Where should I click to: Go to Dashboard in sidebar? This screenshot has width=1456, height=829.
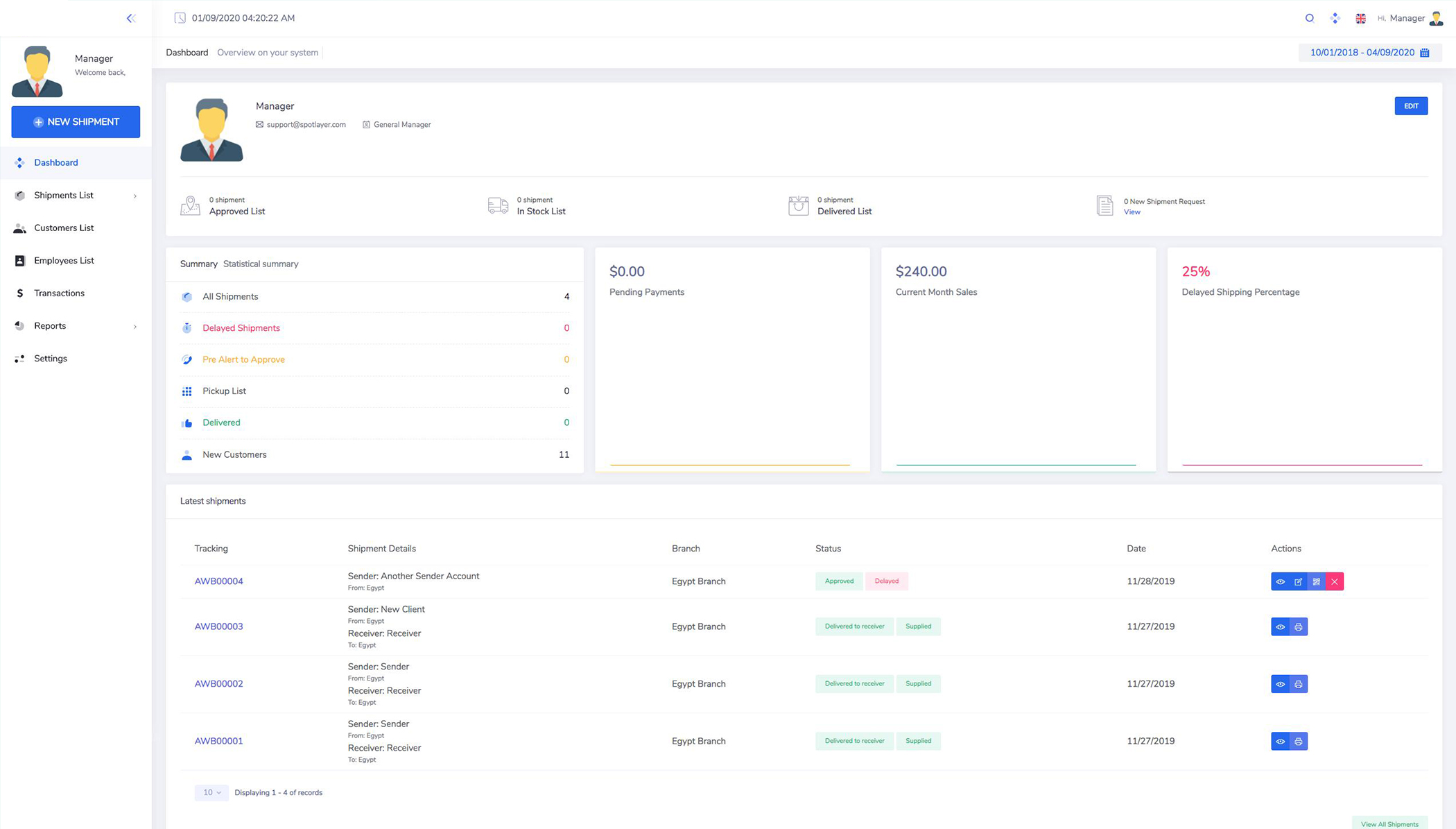(x=76, y=162)
